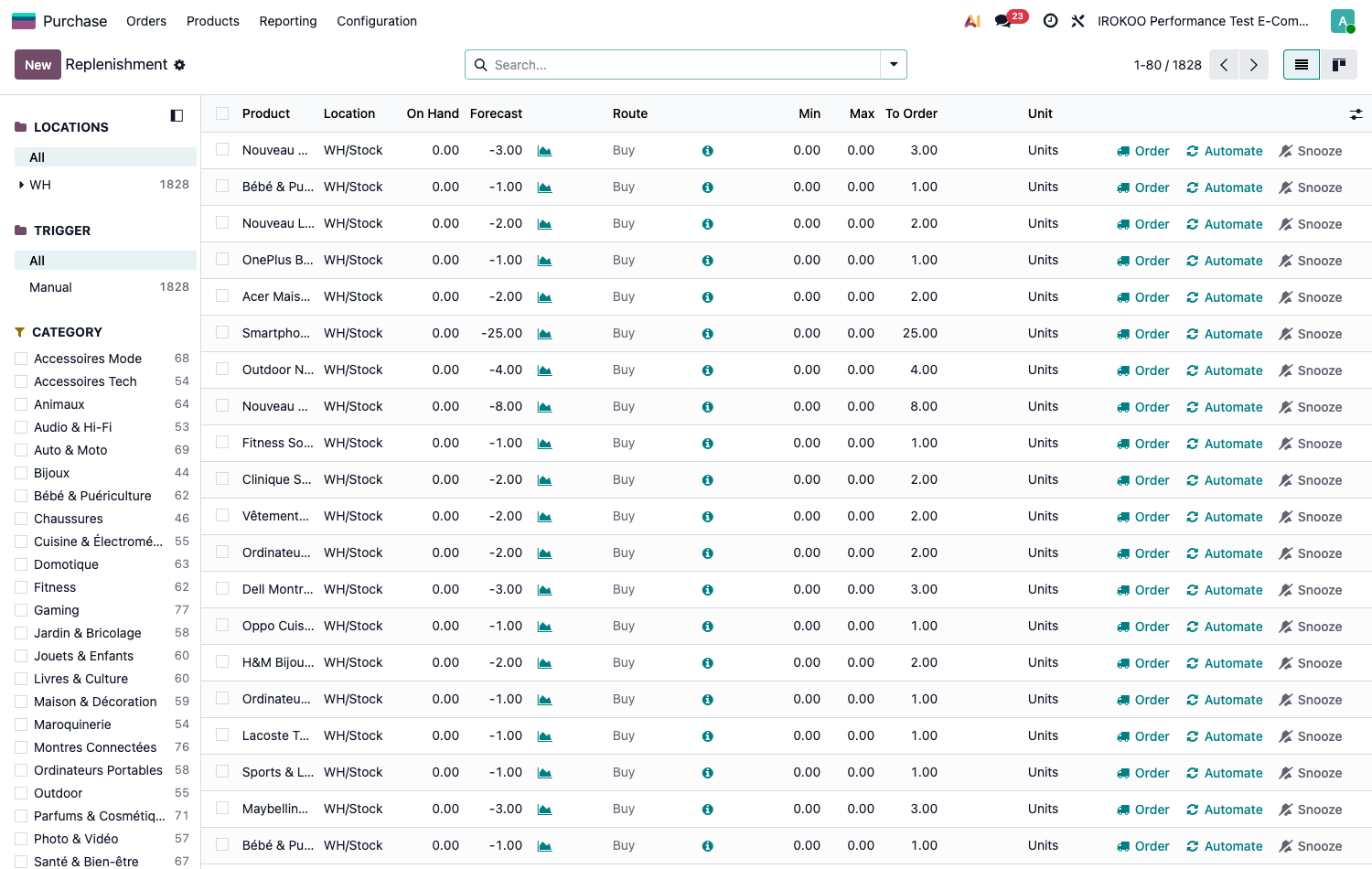Focus the Search input field
1372x869 pixels.
686,65
